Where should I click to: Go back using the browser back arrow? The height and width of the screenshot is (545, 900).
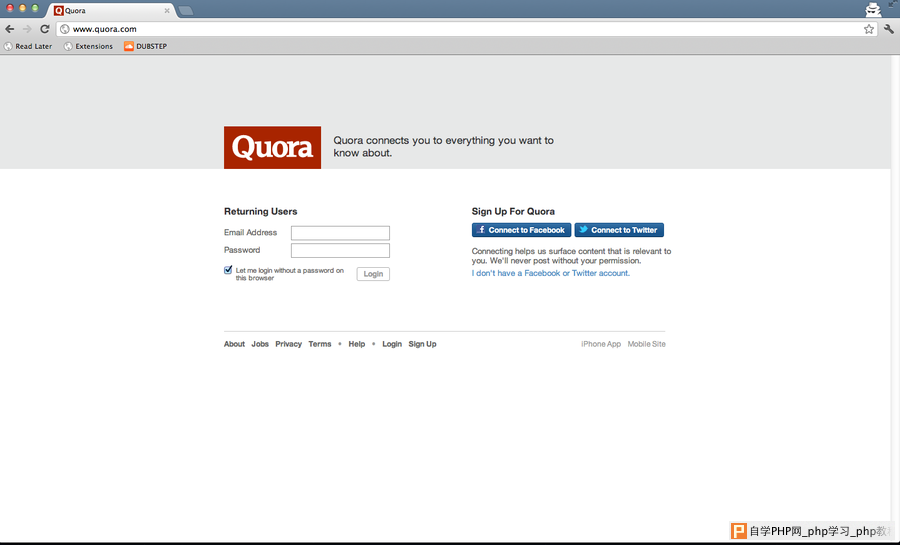pos(10,29)
